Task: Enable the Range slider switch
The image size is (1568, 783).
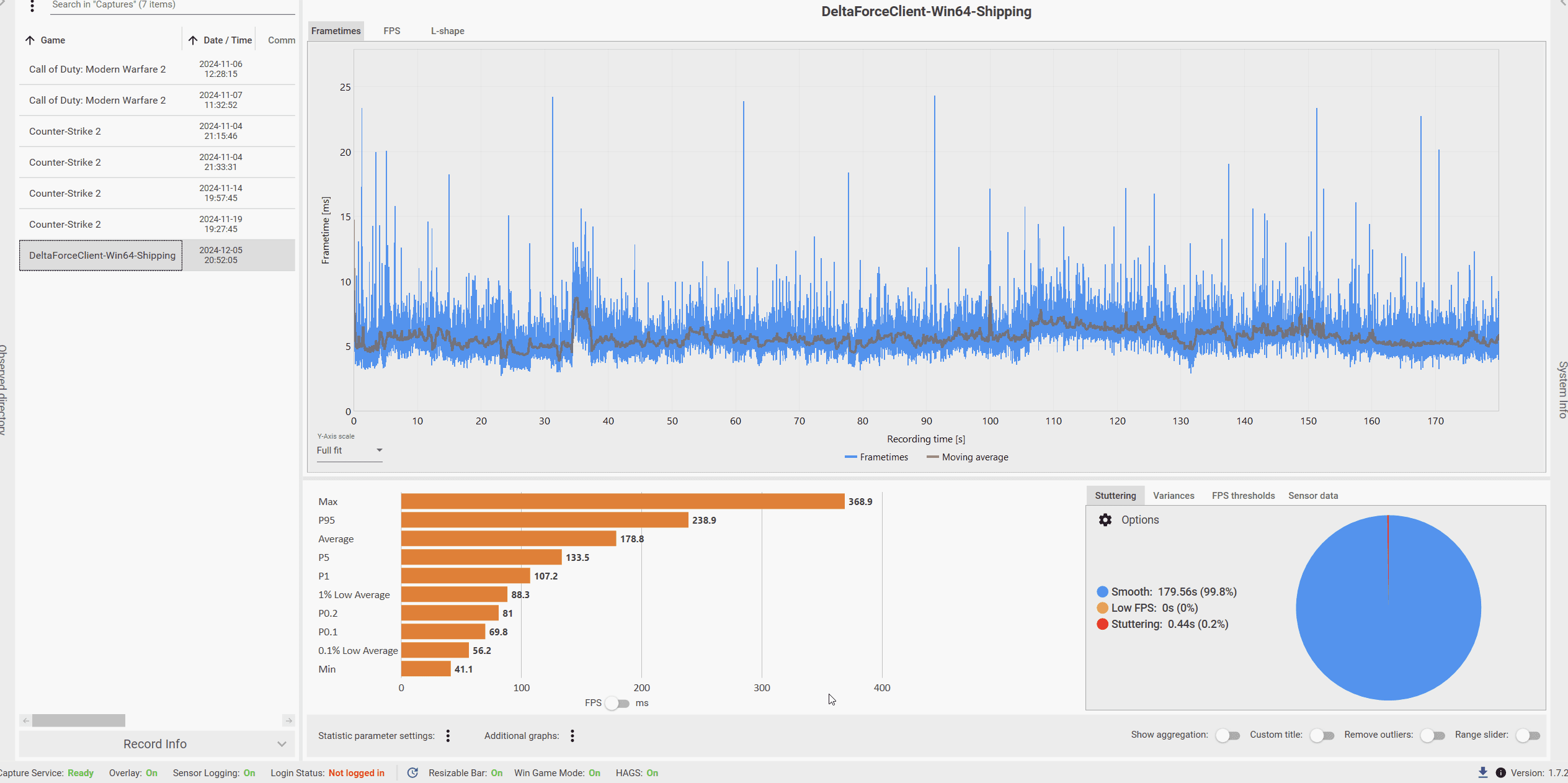Action: coord(1528,736)
